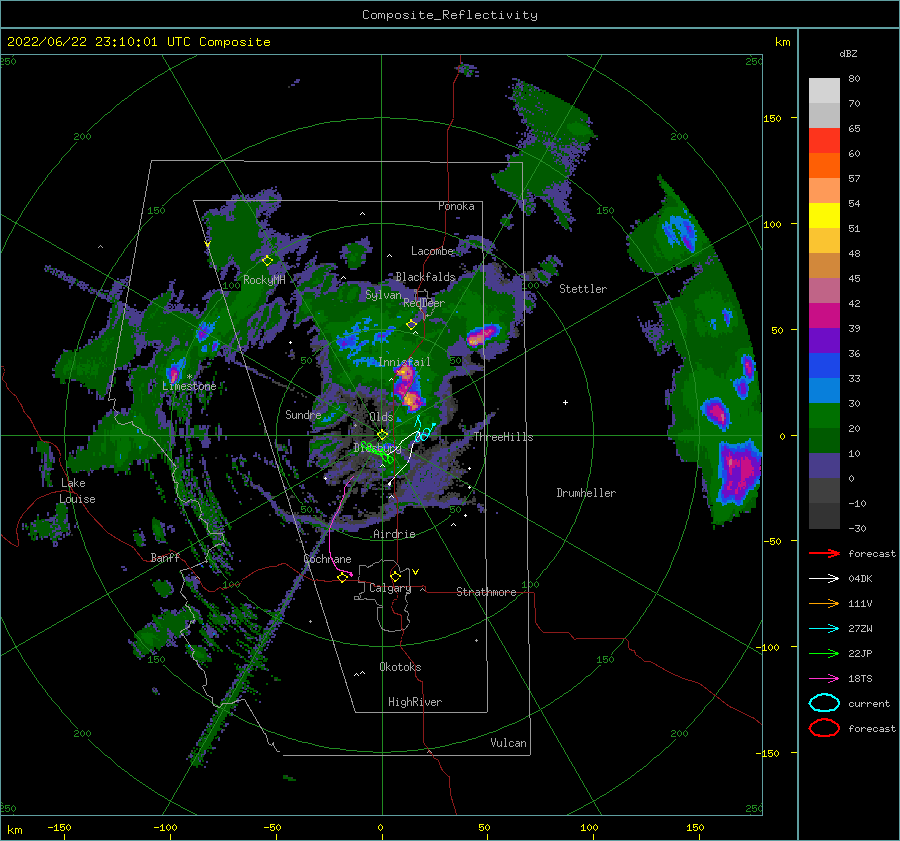This screenshot has height=841, width=900.
Task: Click the Calgary city label
Action: point(390,588)
